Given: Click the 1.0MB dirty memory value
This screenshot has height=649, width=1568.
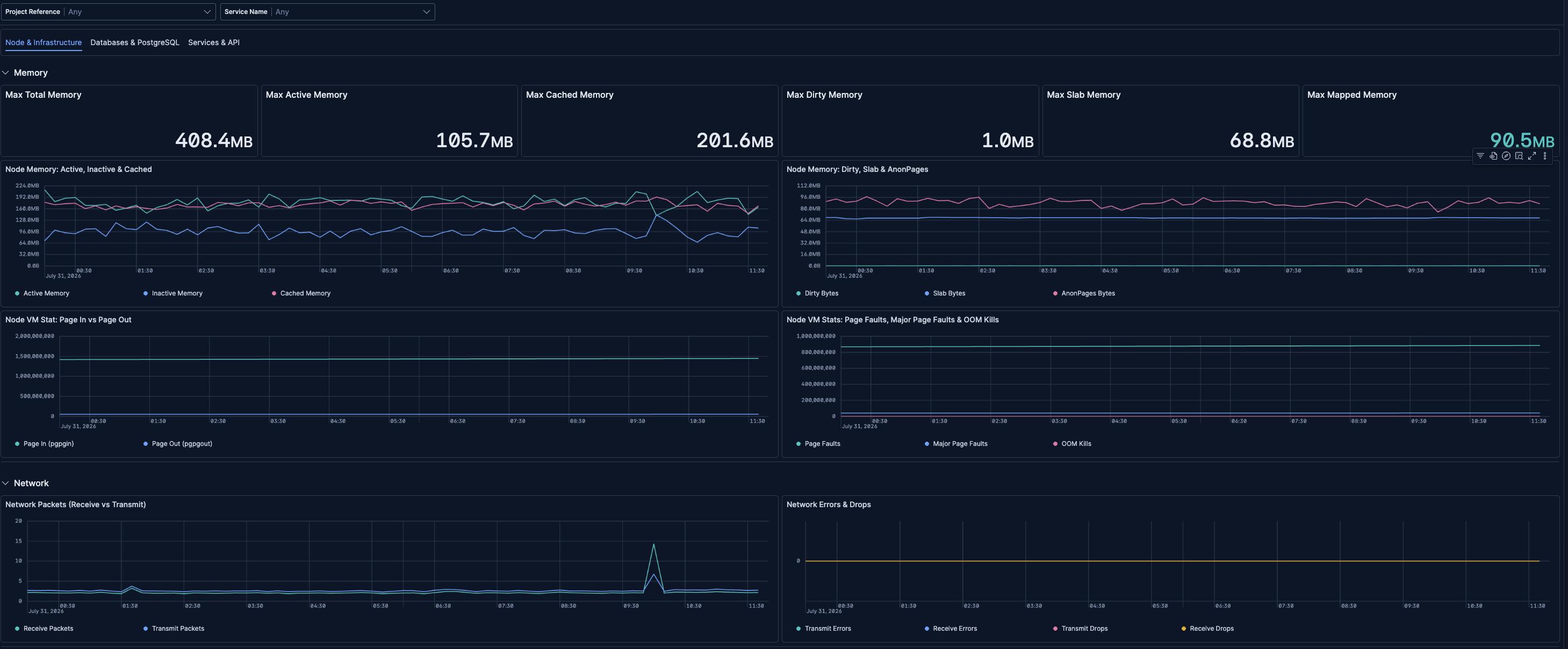Looking at the screenshot, I should coord(1008,141).
